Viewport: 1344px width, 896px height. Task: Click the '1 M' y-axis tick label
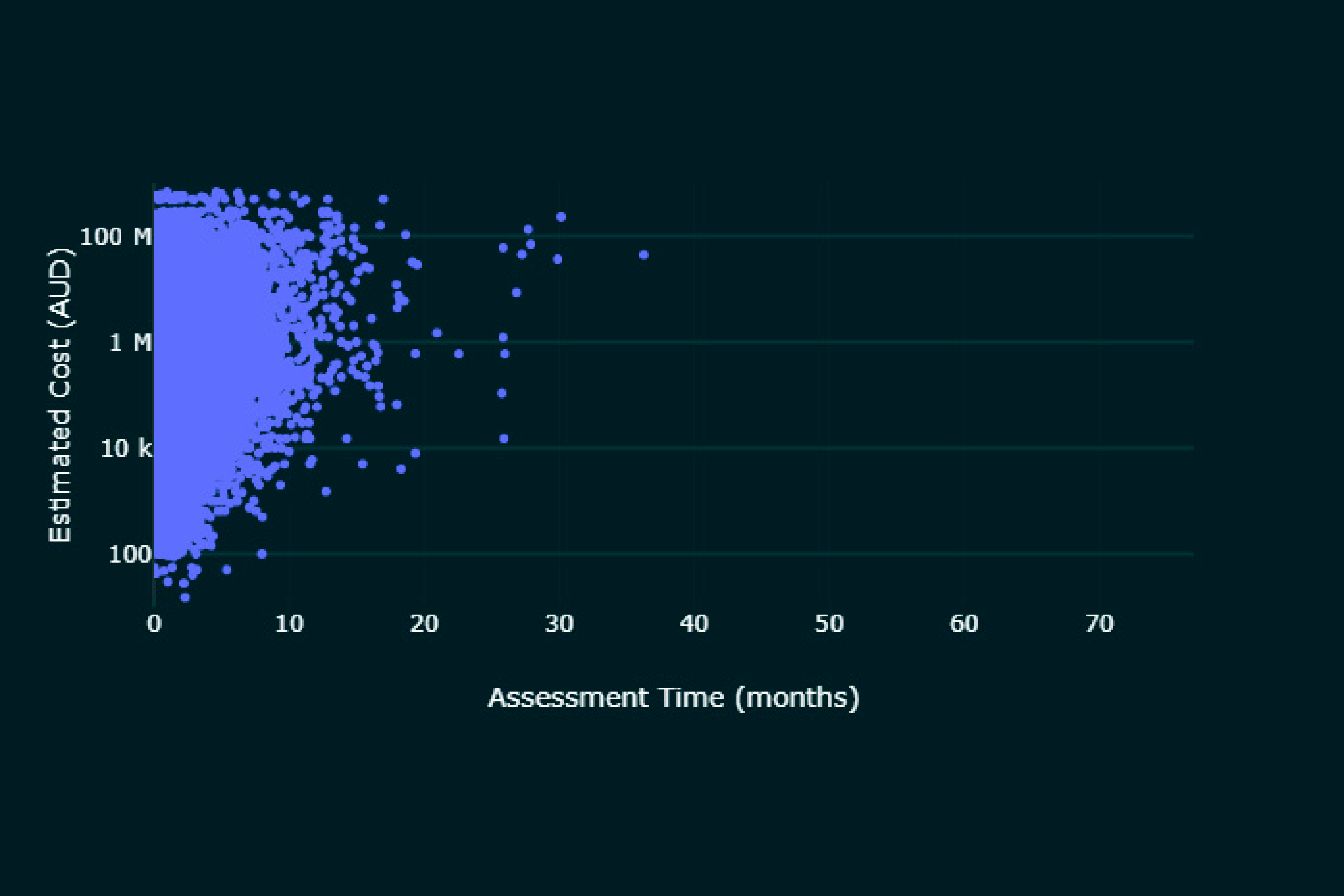point(130,343)
